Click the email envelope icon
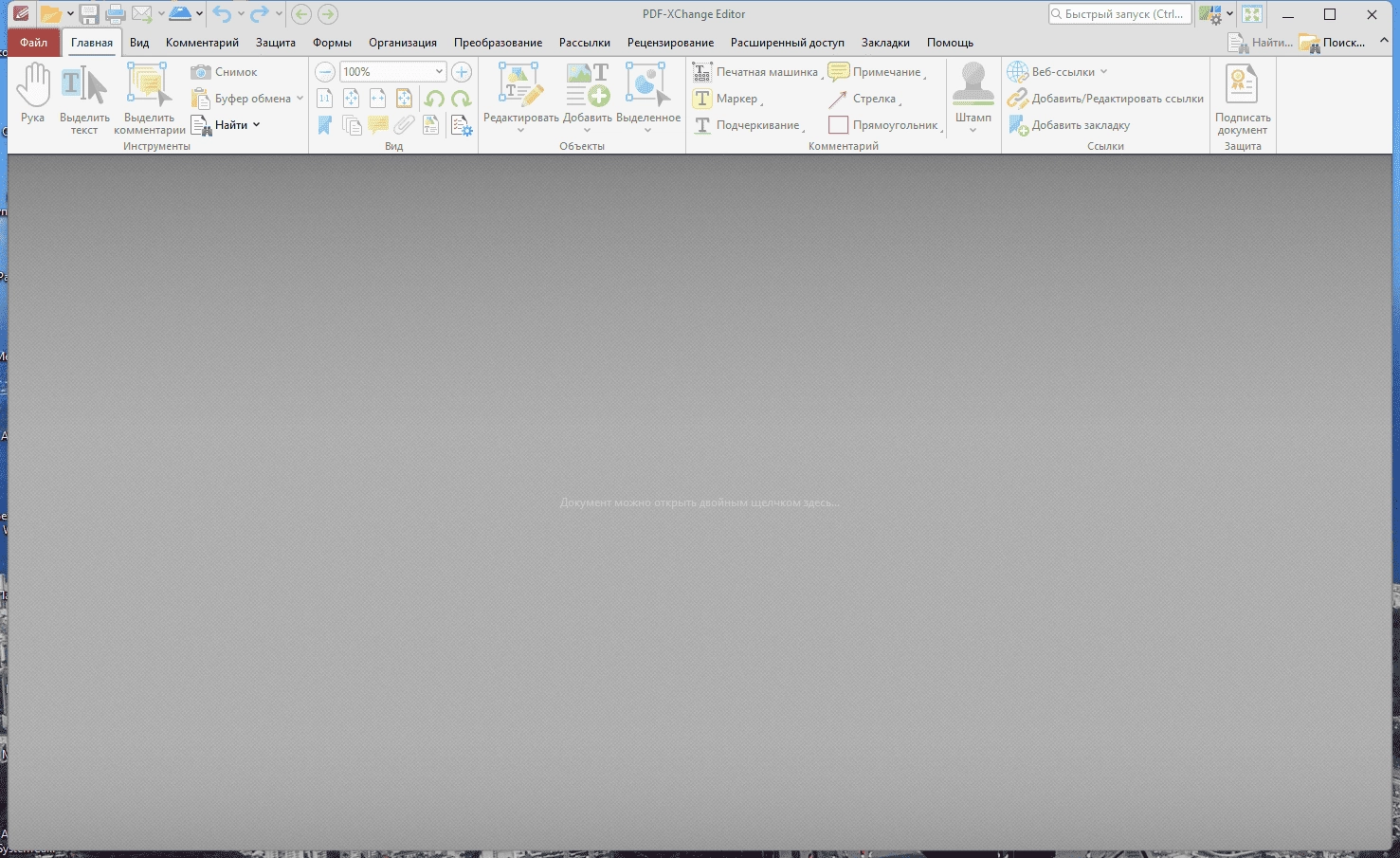Image resolution: width=1400 pixels, height=858 pixels. point(142,14)
